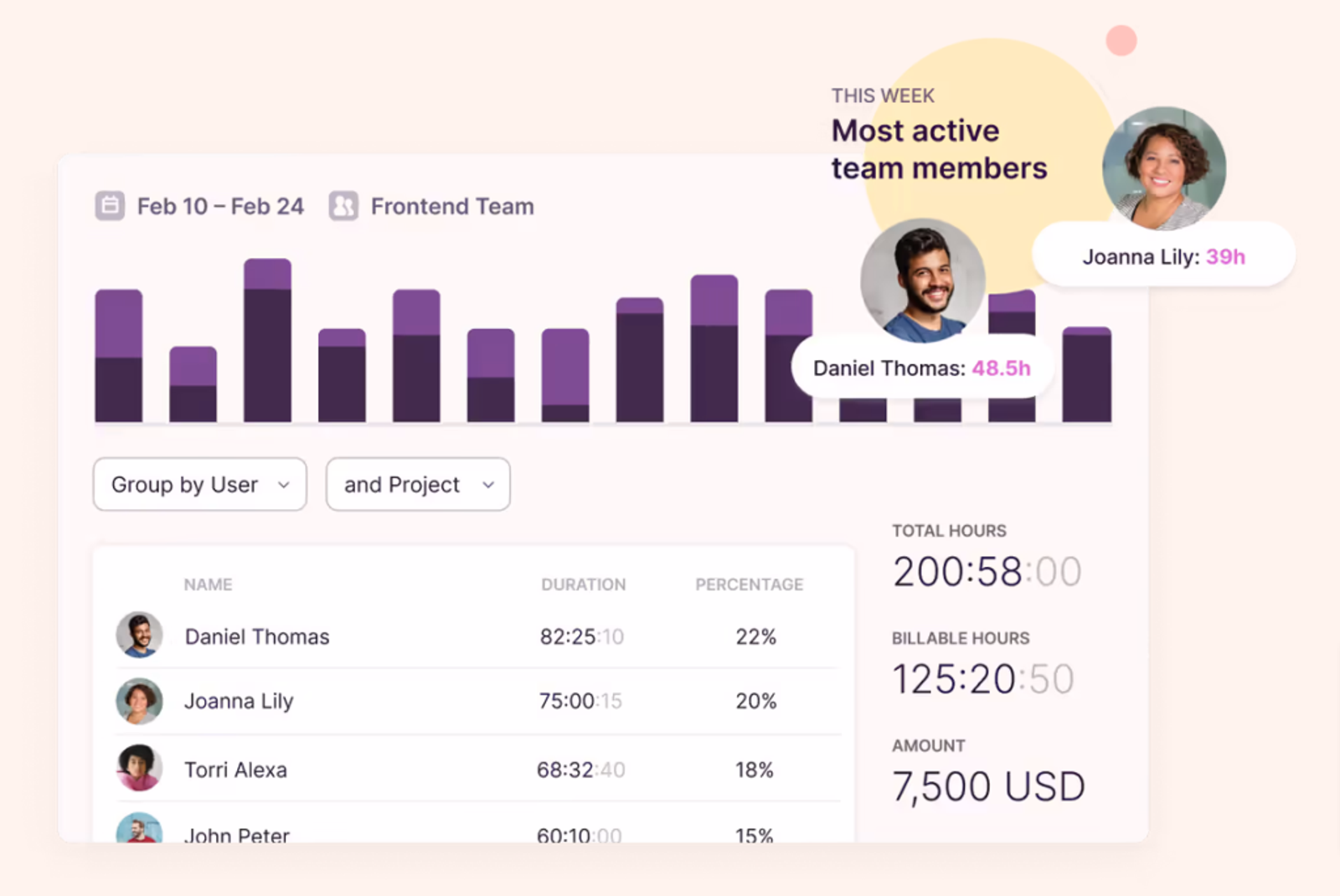Click Joanna Lily's avatar in the table
The width and height of the screenshot is (1340, 896).
139,701
